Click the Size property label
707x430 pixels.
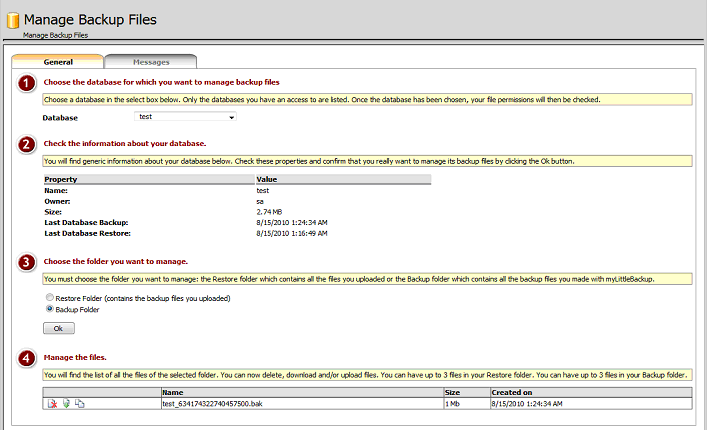click(x=53, y=211)
